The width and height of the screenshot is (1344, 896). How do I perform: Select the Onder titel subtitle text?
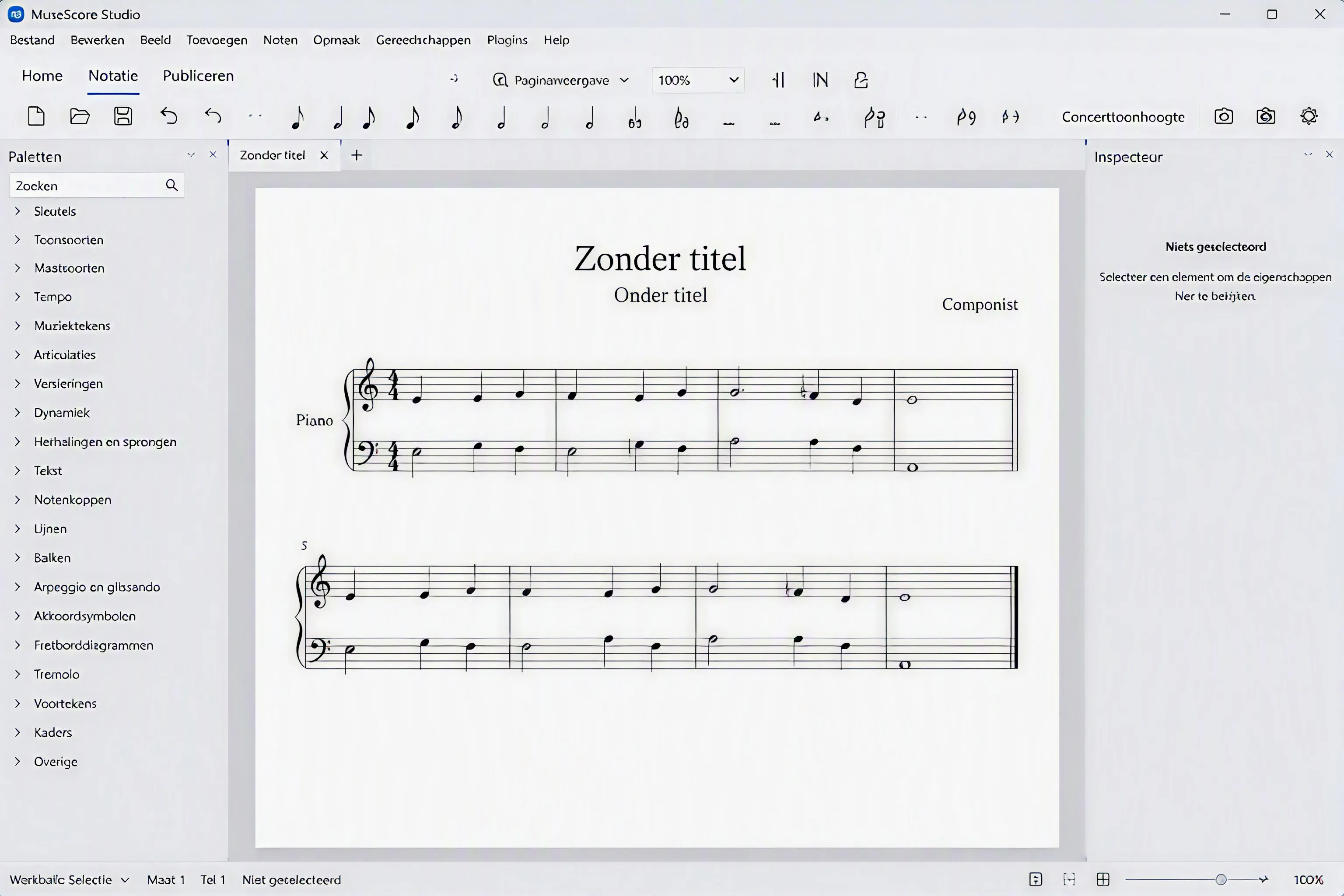coord(661,295)
